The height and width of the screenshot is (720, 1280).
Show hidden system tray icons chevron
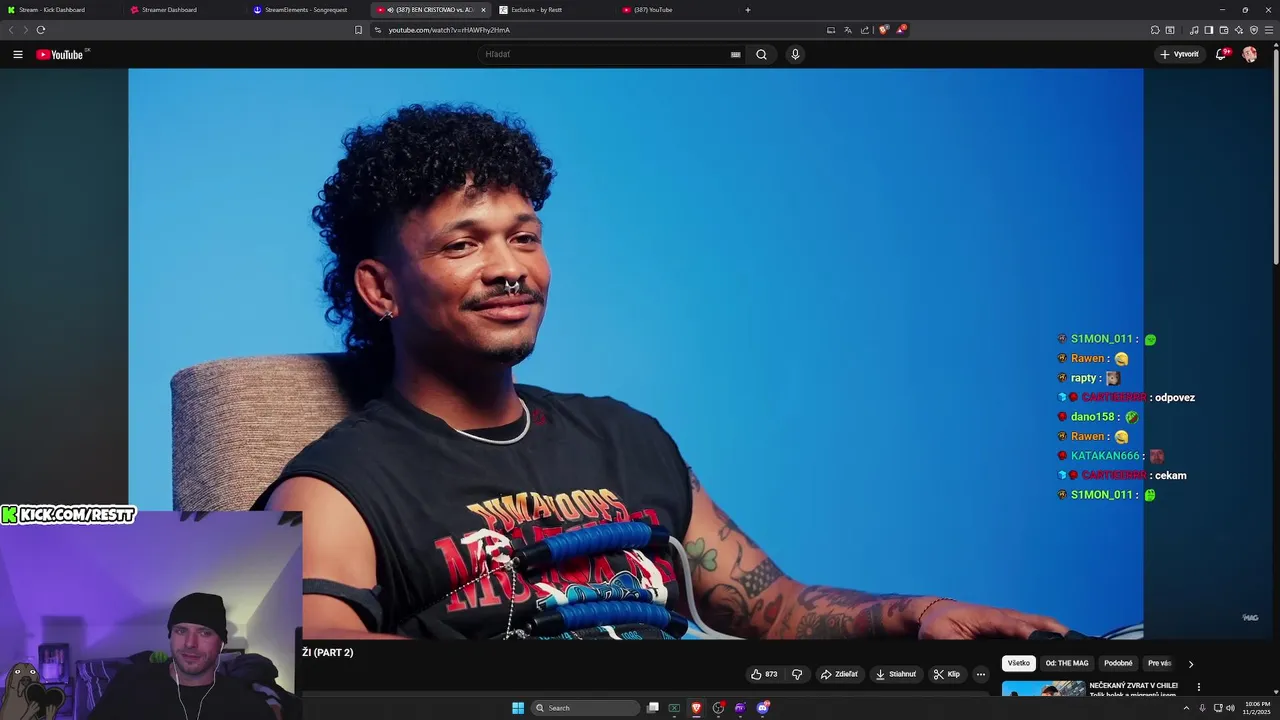[x=1186, y=708]
